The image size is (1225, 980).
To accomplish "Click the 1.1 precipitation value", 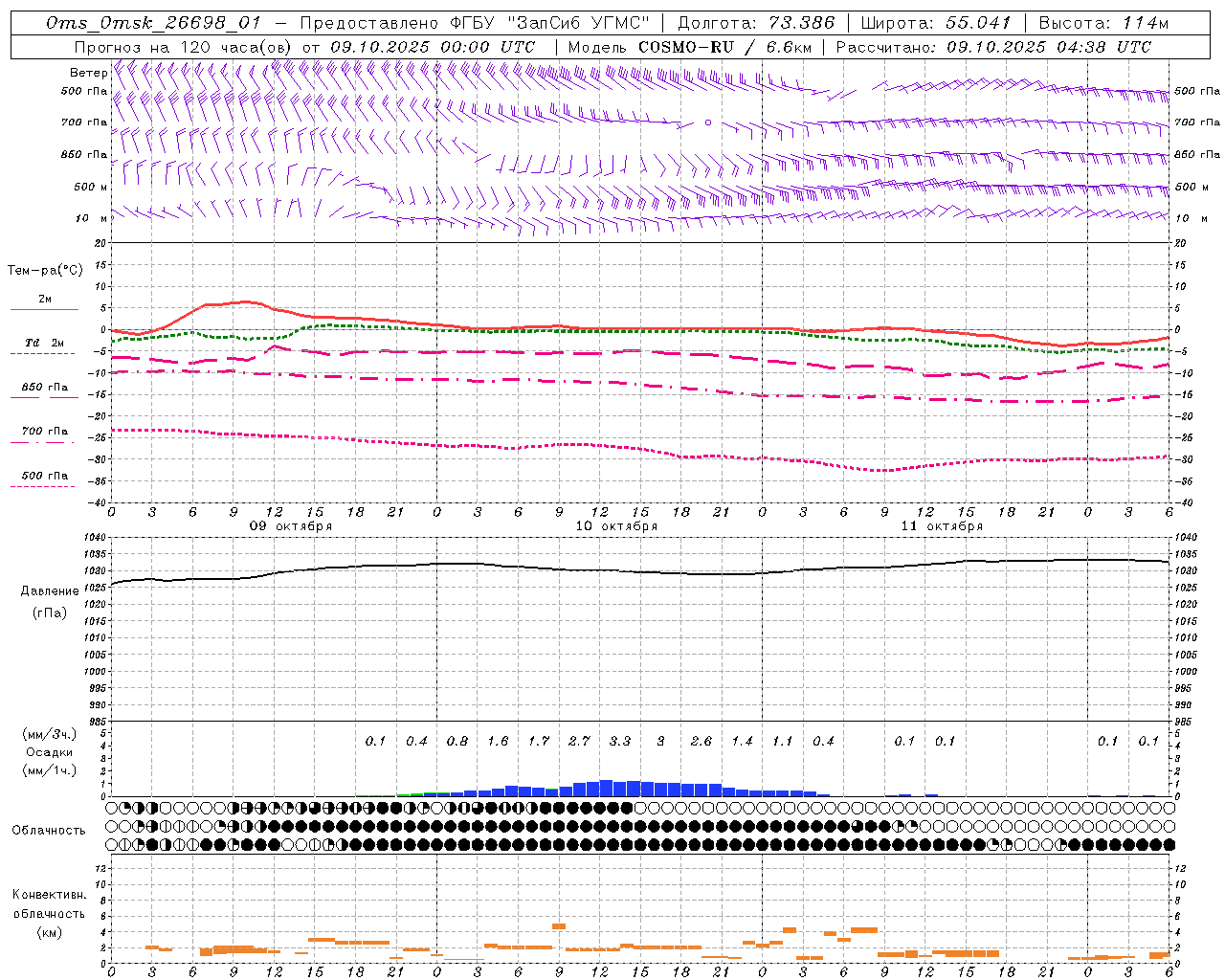I will [x=783, y=741].
